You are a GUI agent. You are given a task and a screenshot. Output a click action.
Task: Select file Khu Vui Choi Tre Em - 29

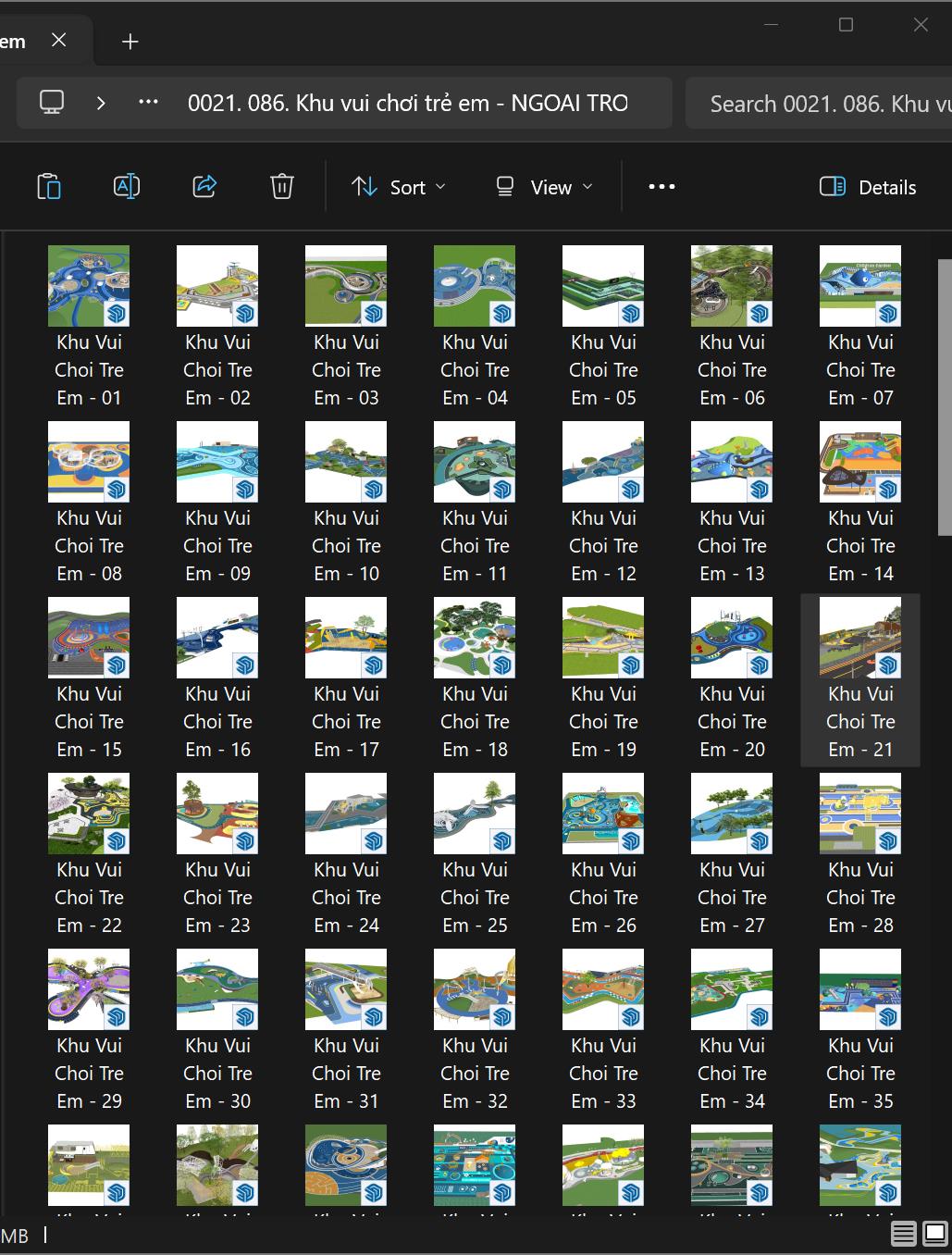click(x=89, y=1029)
